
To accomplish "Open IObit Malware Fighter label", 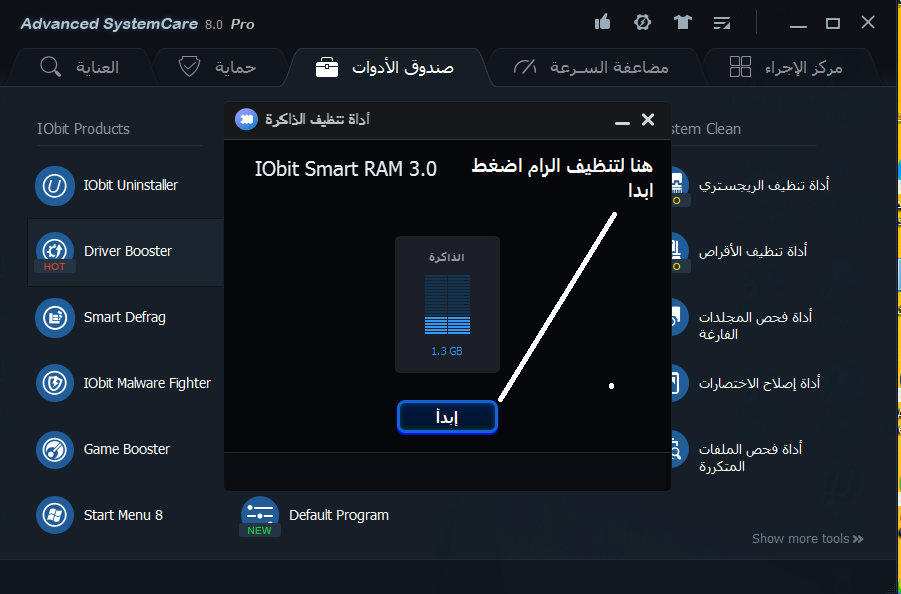I will (147, 383).
